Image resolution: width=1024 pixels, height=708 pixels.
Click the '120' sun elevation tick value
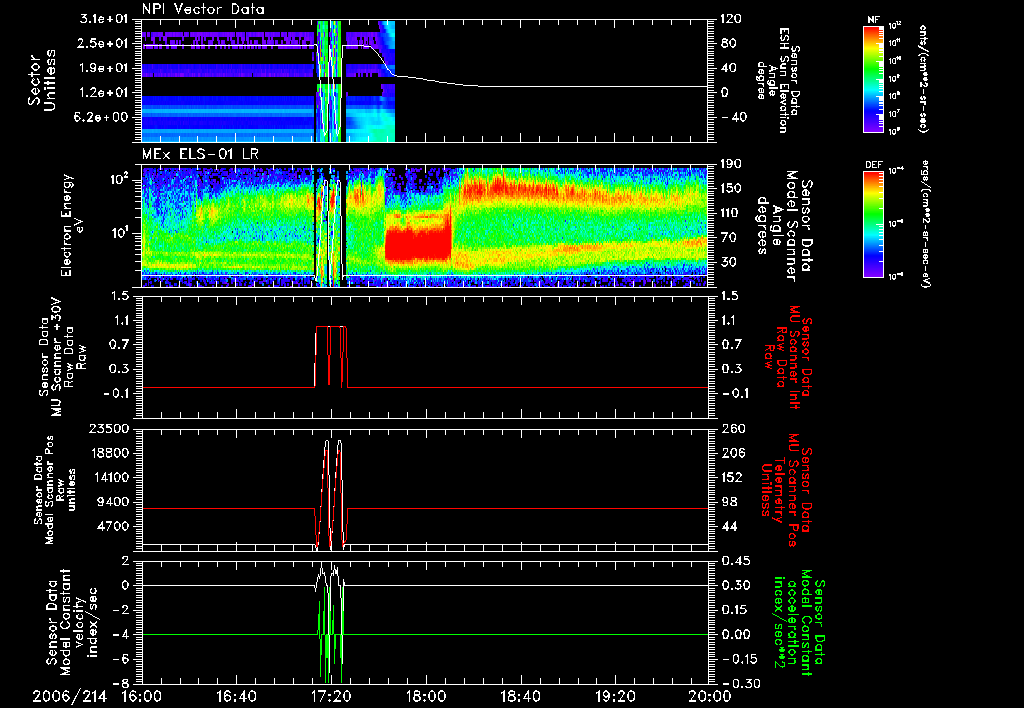731,18
